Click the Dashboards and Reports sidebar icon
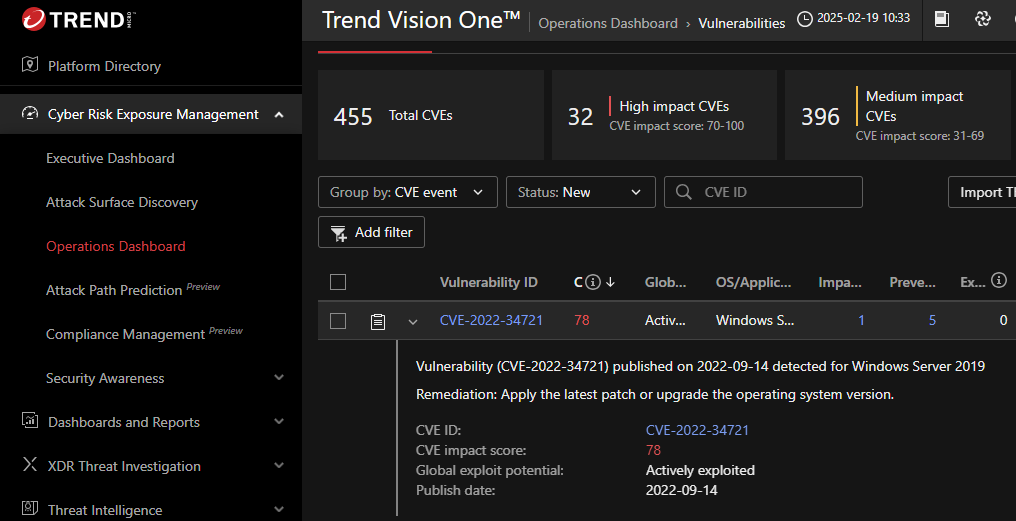This screenshot has width=1016, height=521. [x=29, y=422]
